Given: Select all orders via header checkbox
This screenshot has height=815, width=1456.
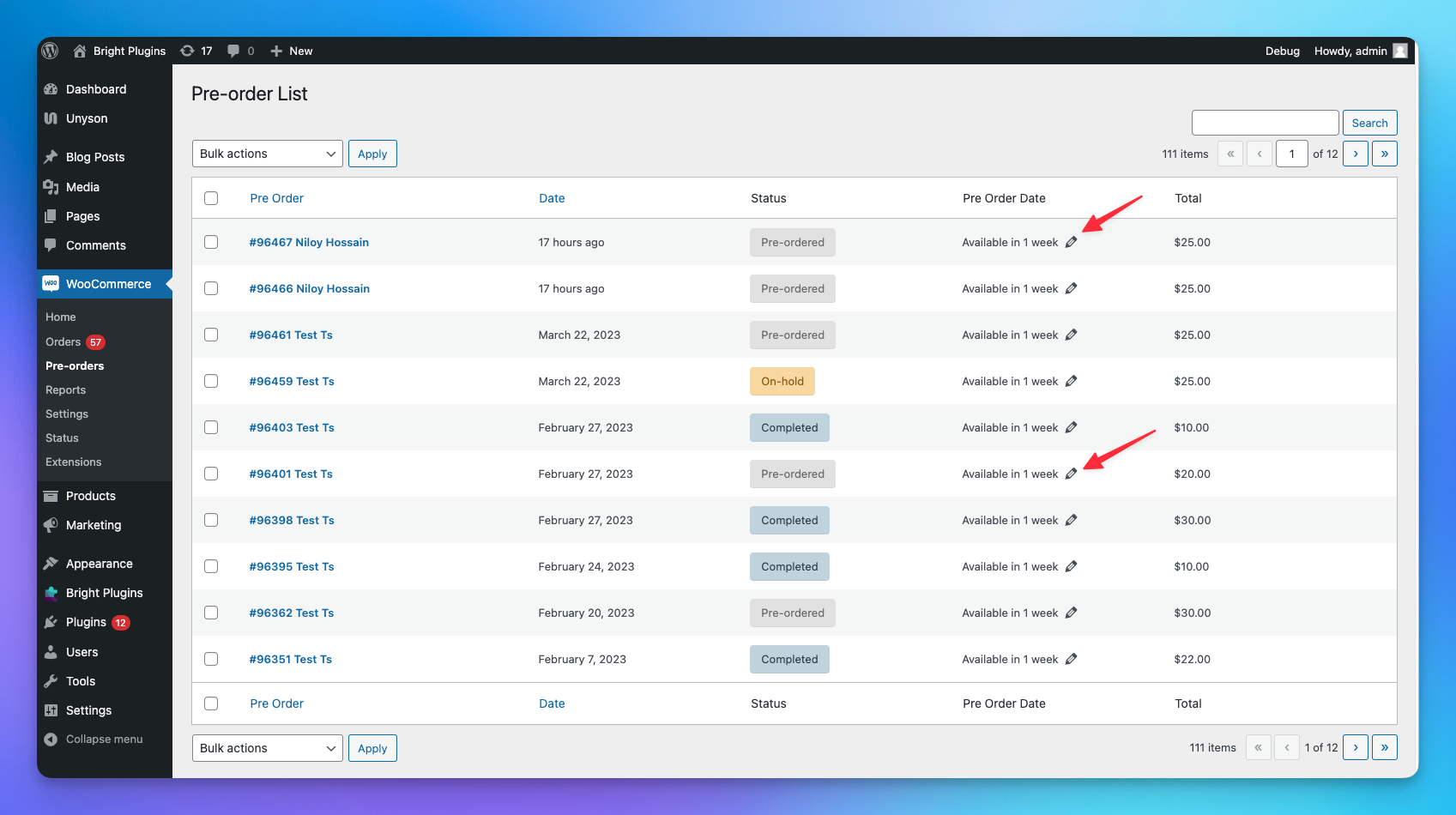Looking at the screenshot, I should tap(211, 198).
